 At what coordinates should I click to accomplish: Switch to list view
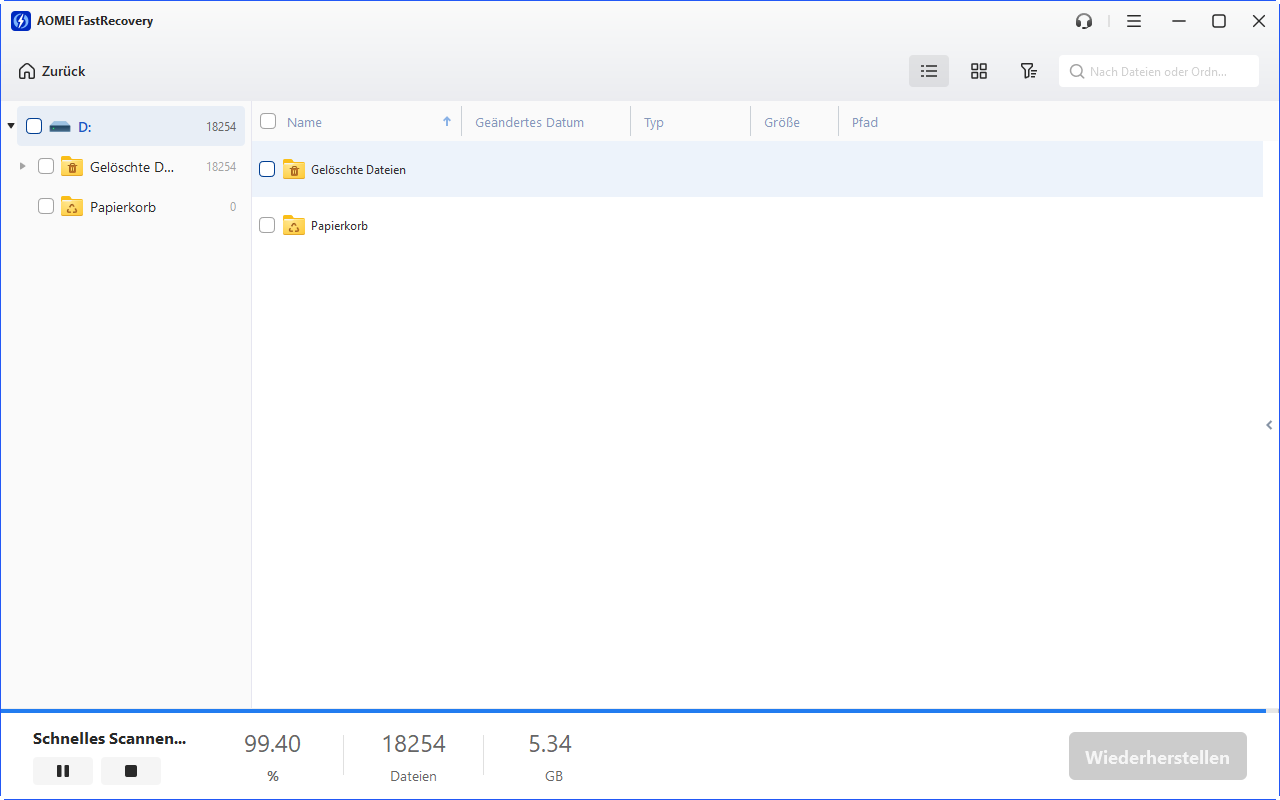(929, 71)
